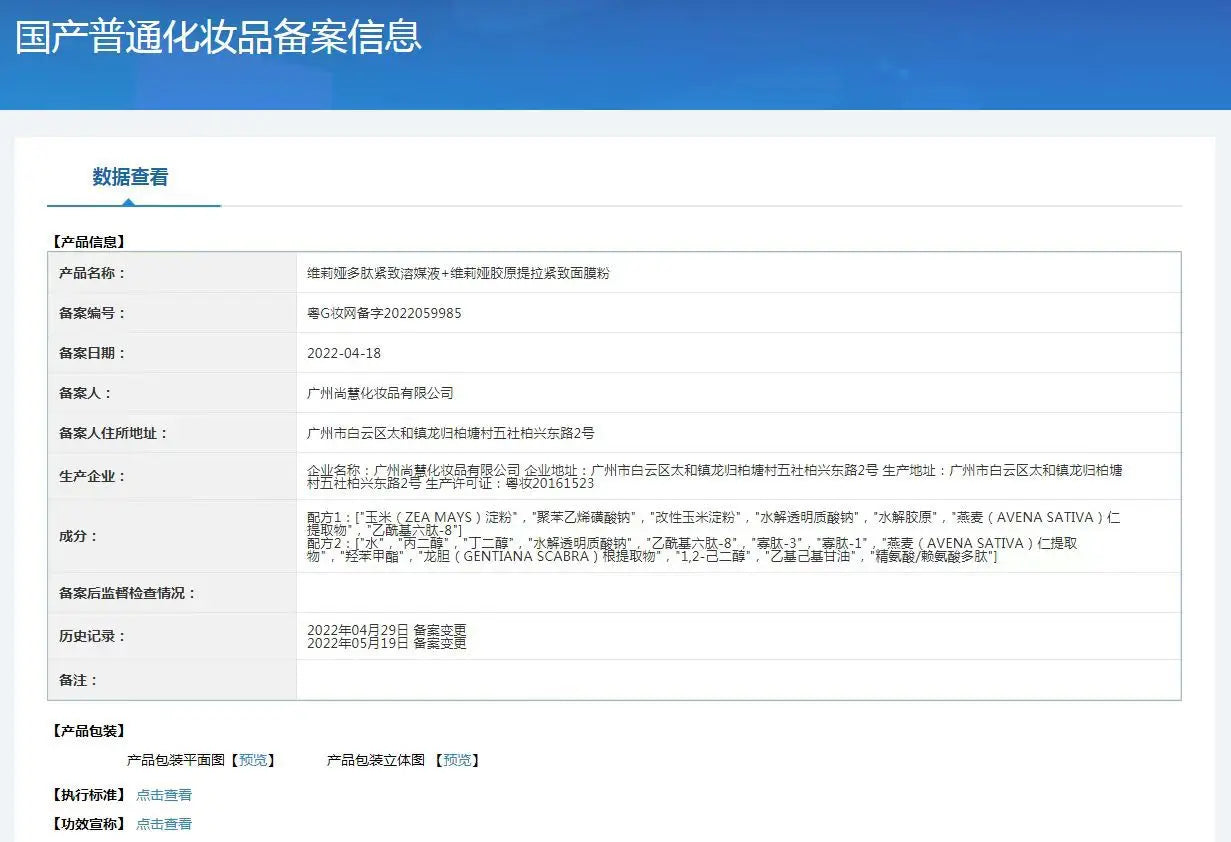Click the 产品包装平面图 label
The height and width of the screenshot is (842, 1231).
pos(176,761)
